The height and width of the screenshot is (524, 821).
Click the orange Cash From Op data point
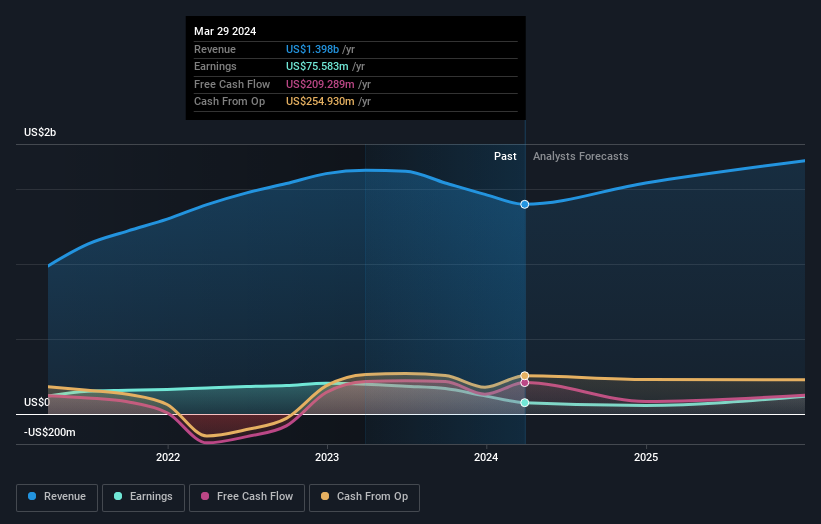pyautogui.click(x=525, y=376)
